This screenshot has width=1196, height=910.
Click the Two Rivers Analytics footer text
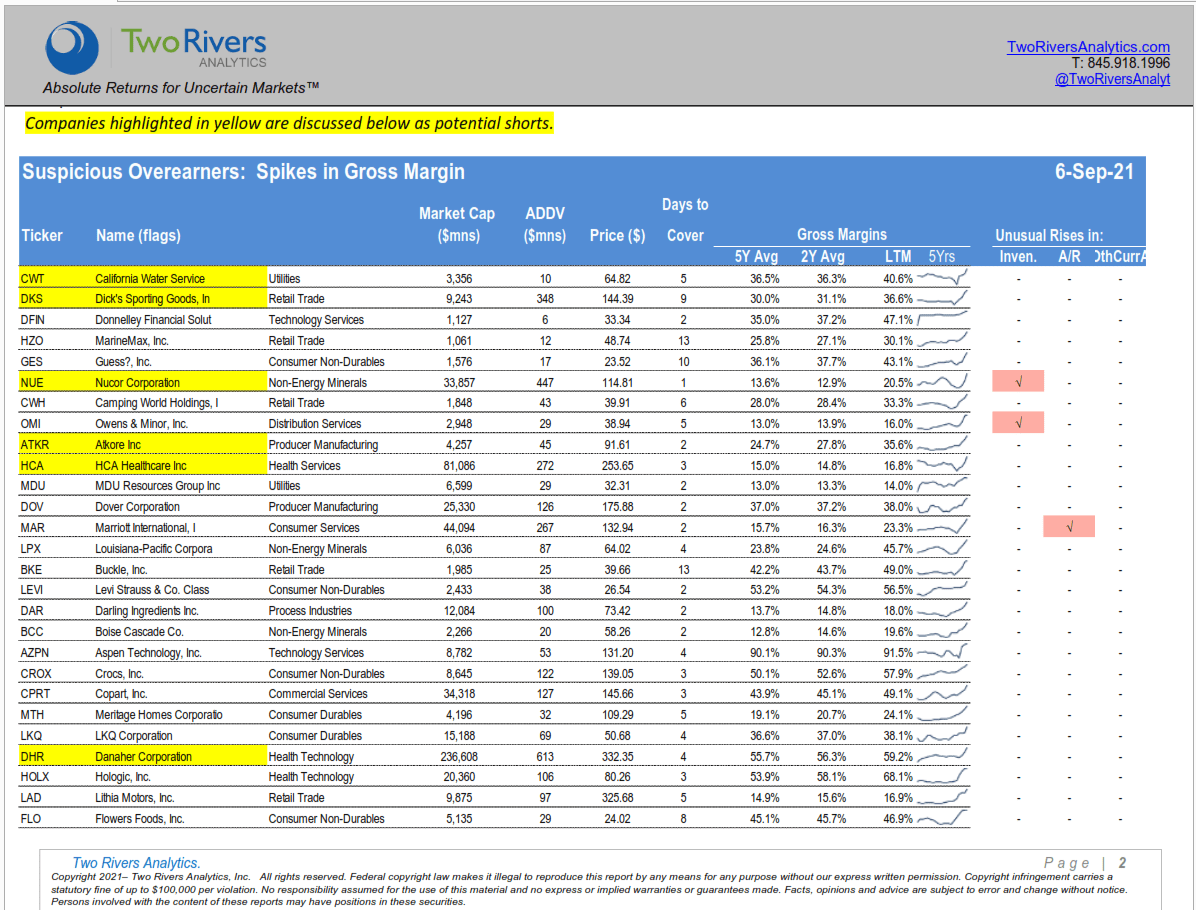coord(137,863)
